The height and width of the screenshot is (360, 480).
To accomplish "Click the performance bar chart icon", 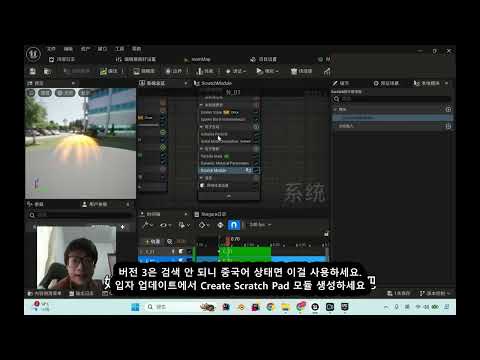I will (x=327, y=71).
